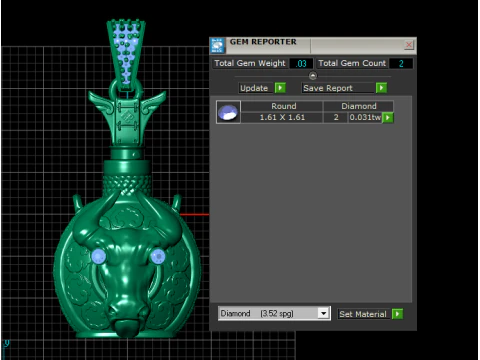The width and height of the screenshot is (480, 360).
Task: Open the Diamond (3.52 spg) material dropdown
Action: coord(274,314)
